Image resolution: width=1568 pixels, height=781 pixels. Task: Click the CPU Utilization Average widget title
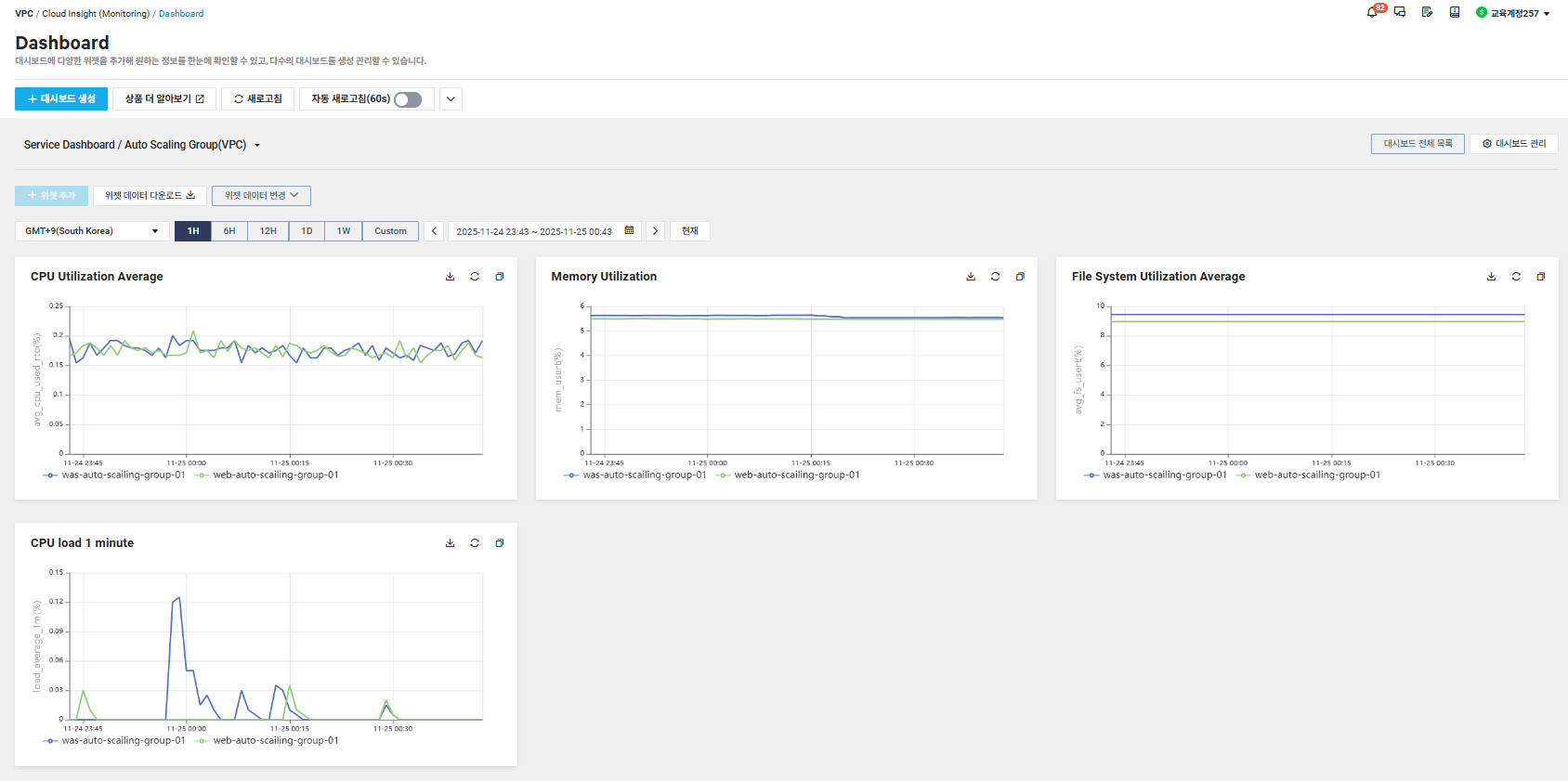(97, 277)
